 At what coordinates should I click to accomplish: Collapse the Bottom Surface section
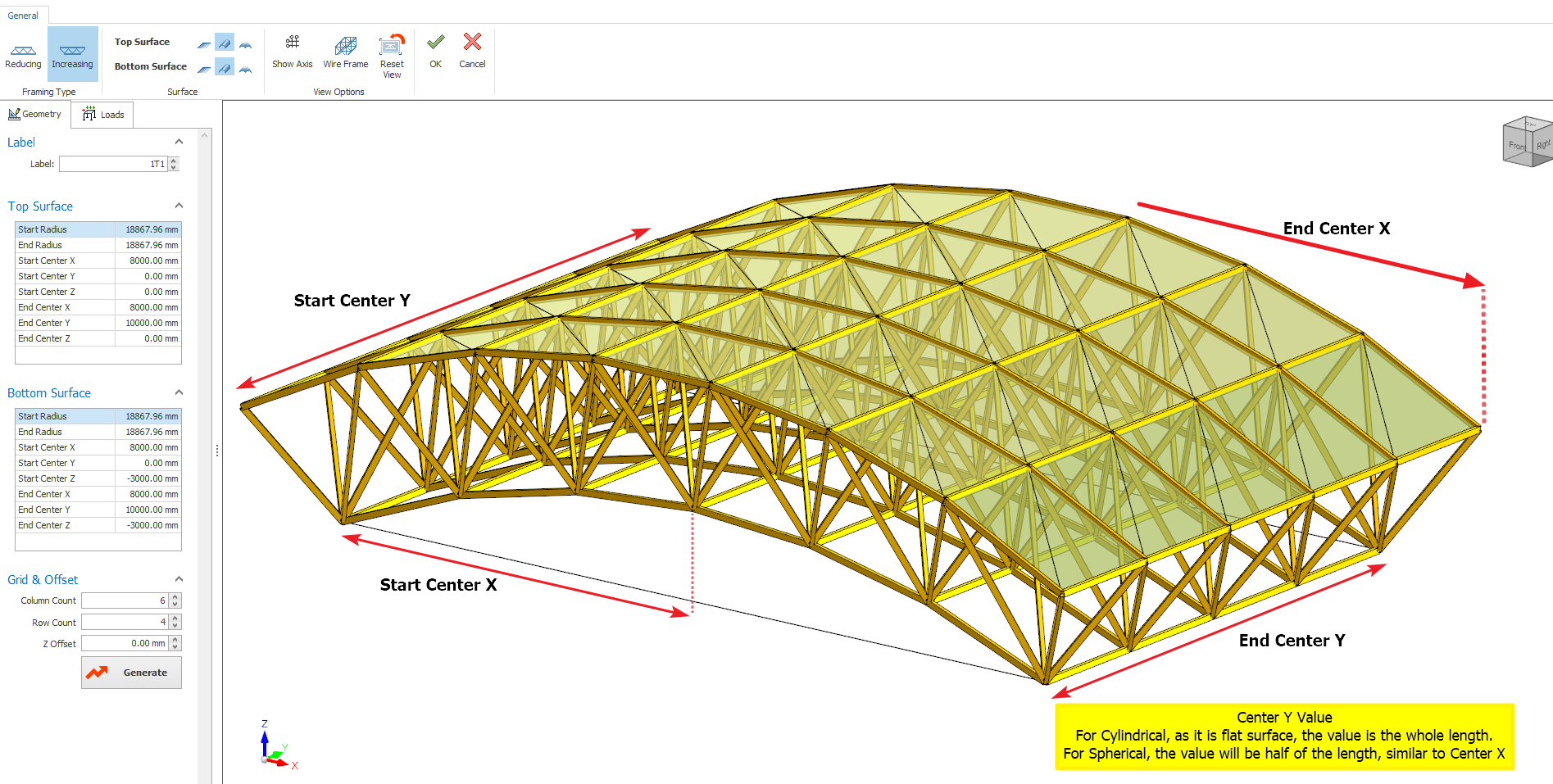coord(179,392)
